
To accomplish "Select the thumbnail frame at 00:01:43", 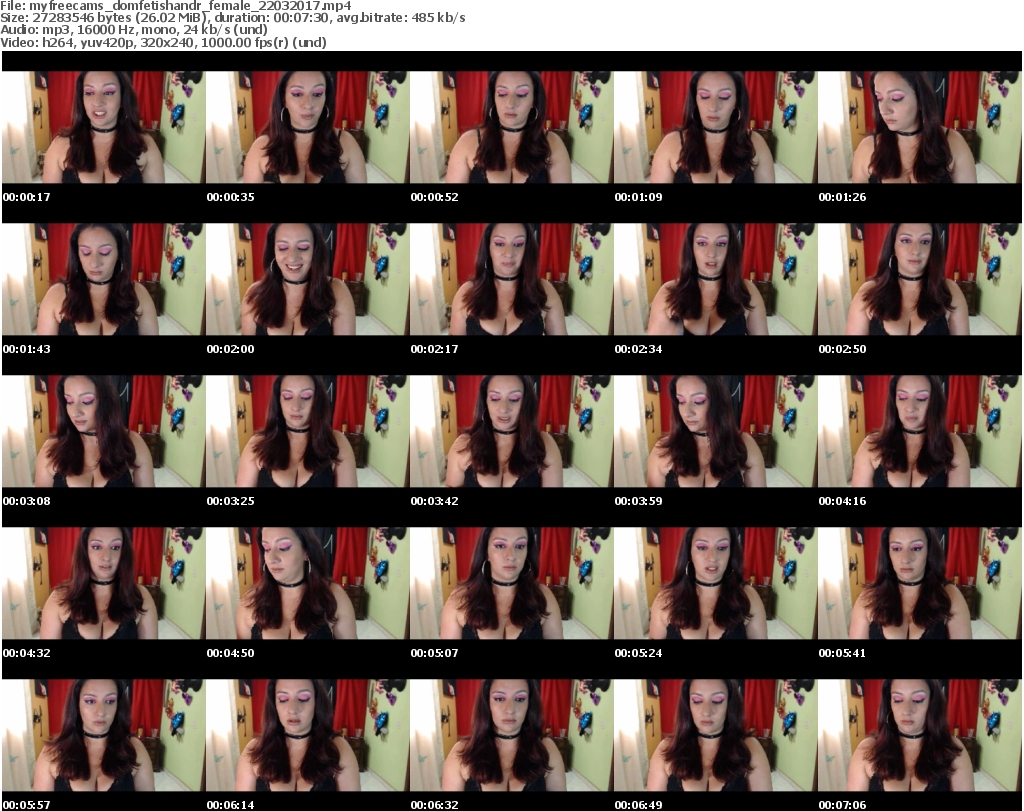I will pyautogui.click(x=104, y=279).
